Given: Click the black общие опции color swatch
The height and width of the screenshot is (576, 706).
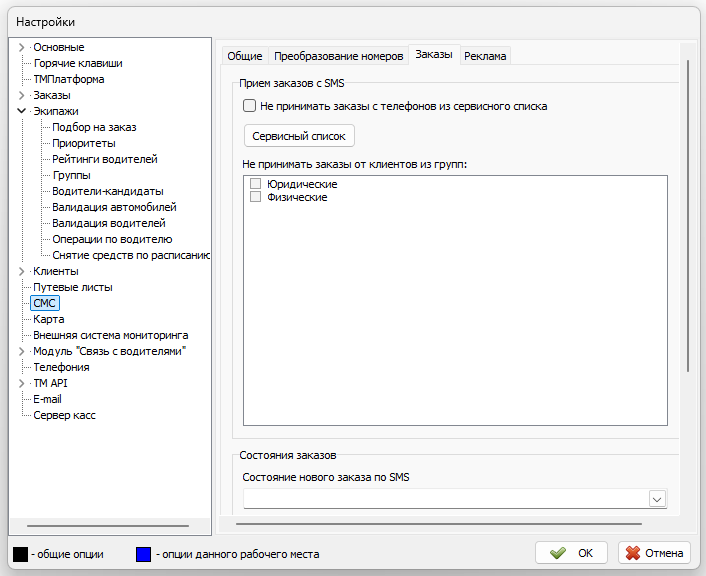Looking at the screenshot, I should click(20, 554).
